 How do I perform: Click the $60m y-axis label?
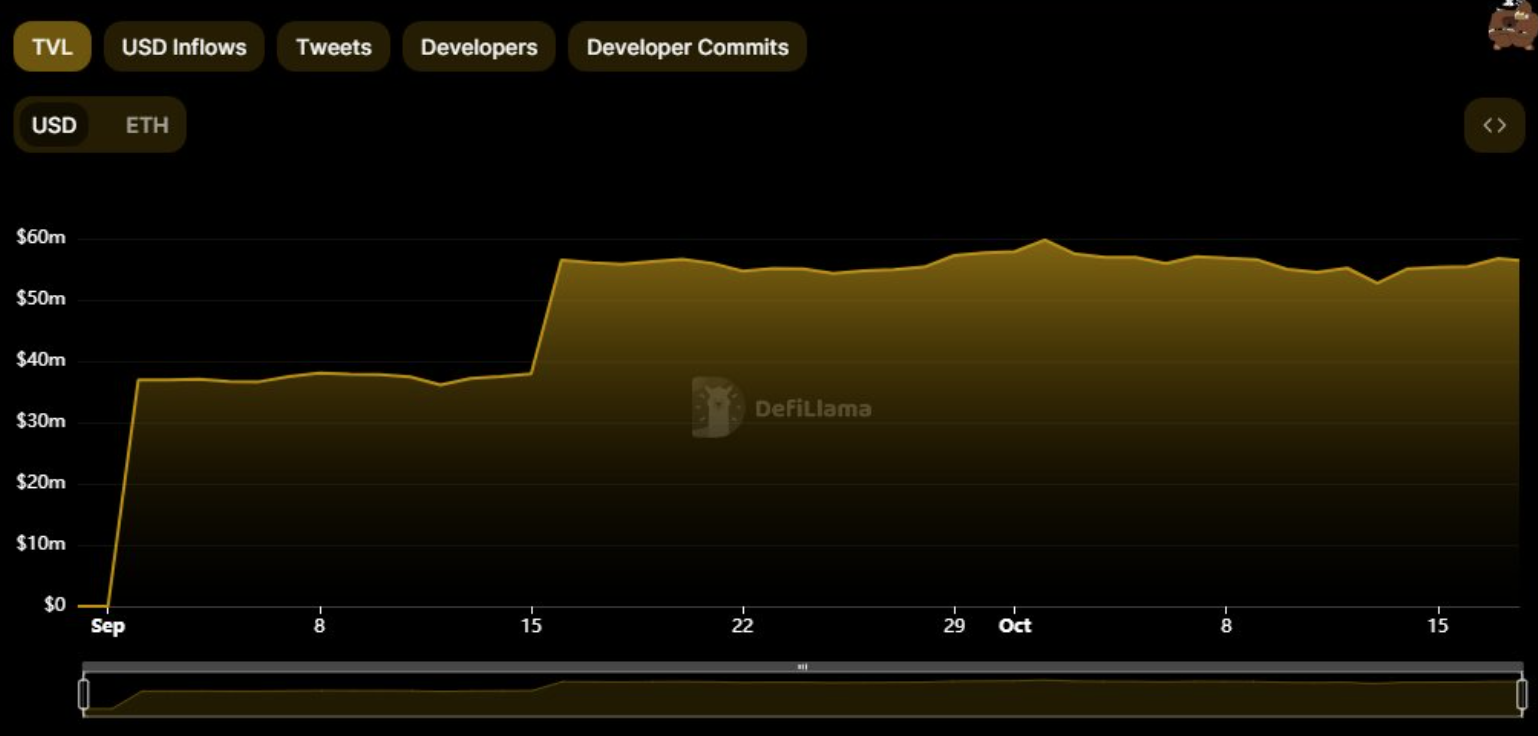pyautogui.click(x=41, y=238)
